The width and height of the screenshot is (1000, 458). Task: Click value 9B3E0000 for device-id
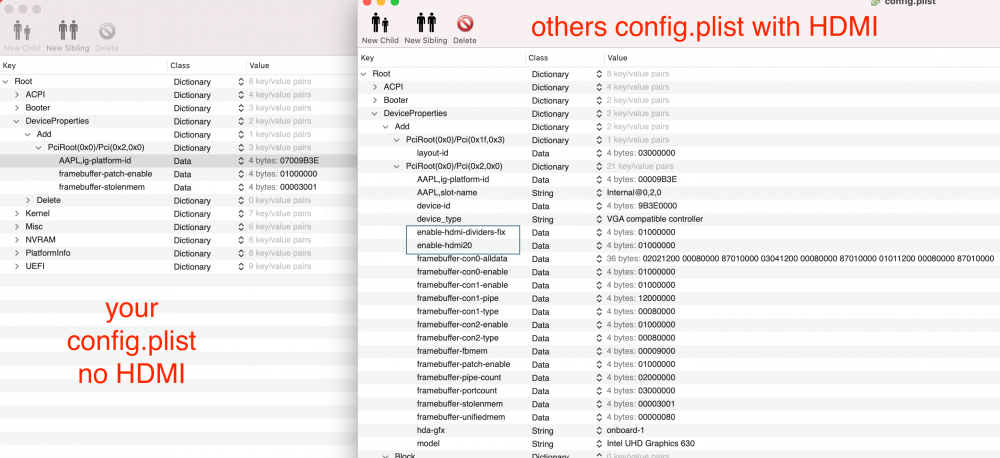pos(658,206)
